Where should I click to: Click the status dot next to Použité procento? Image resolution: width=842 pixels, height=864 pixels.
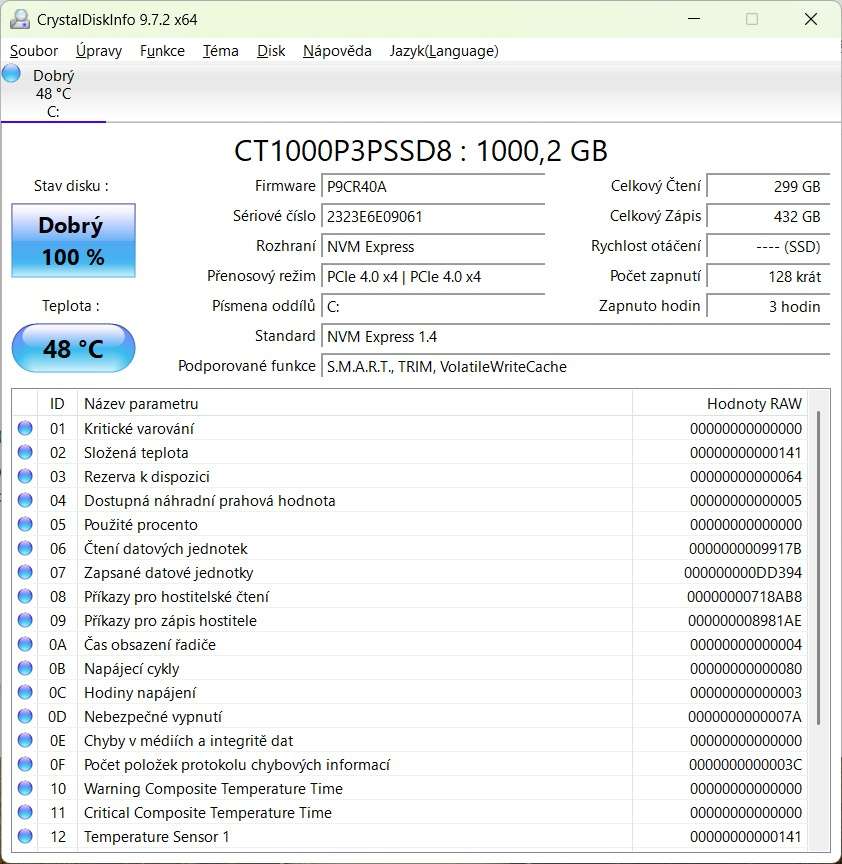tap(24, 524)
